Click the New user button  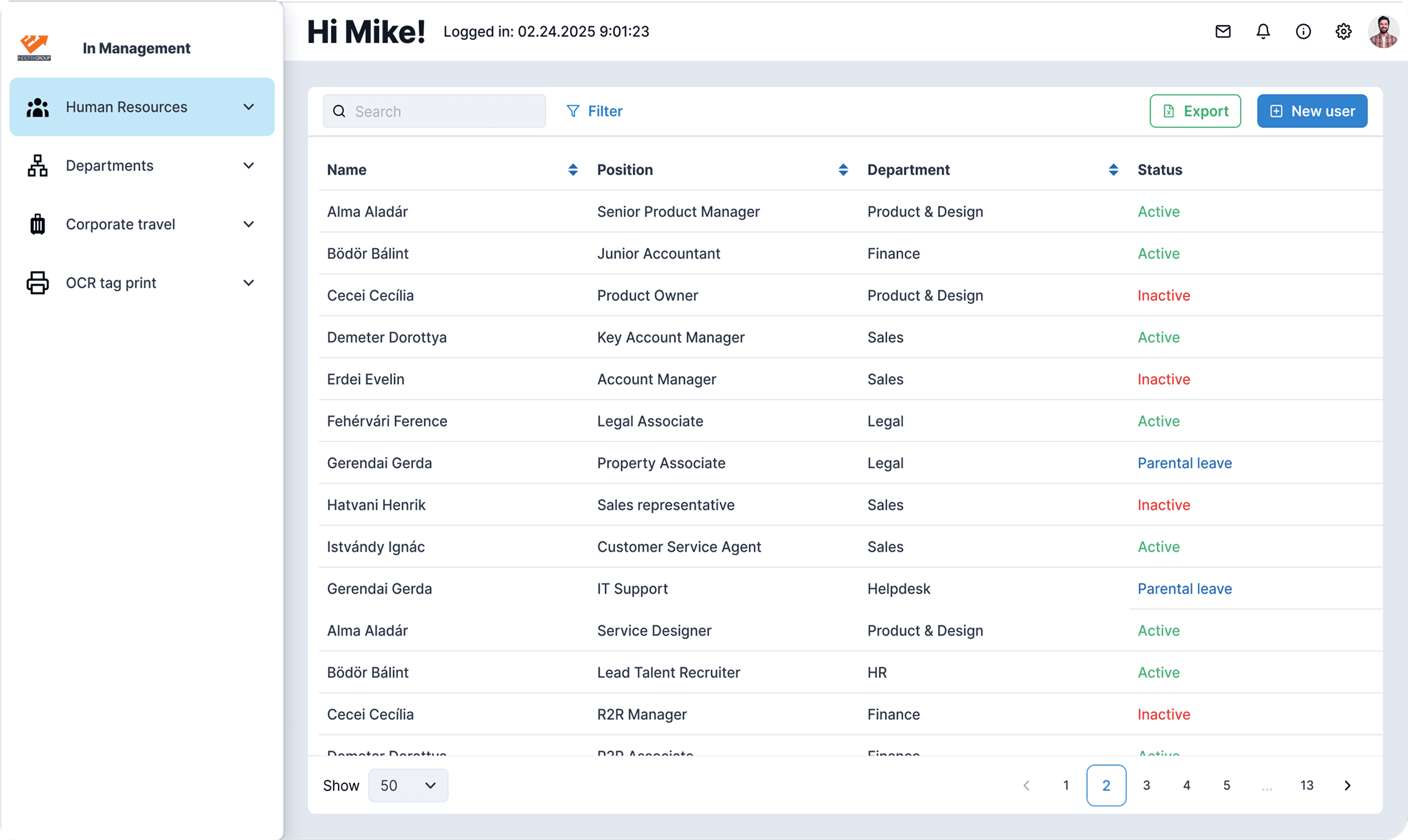pos(1312,111)
